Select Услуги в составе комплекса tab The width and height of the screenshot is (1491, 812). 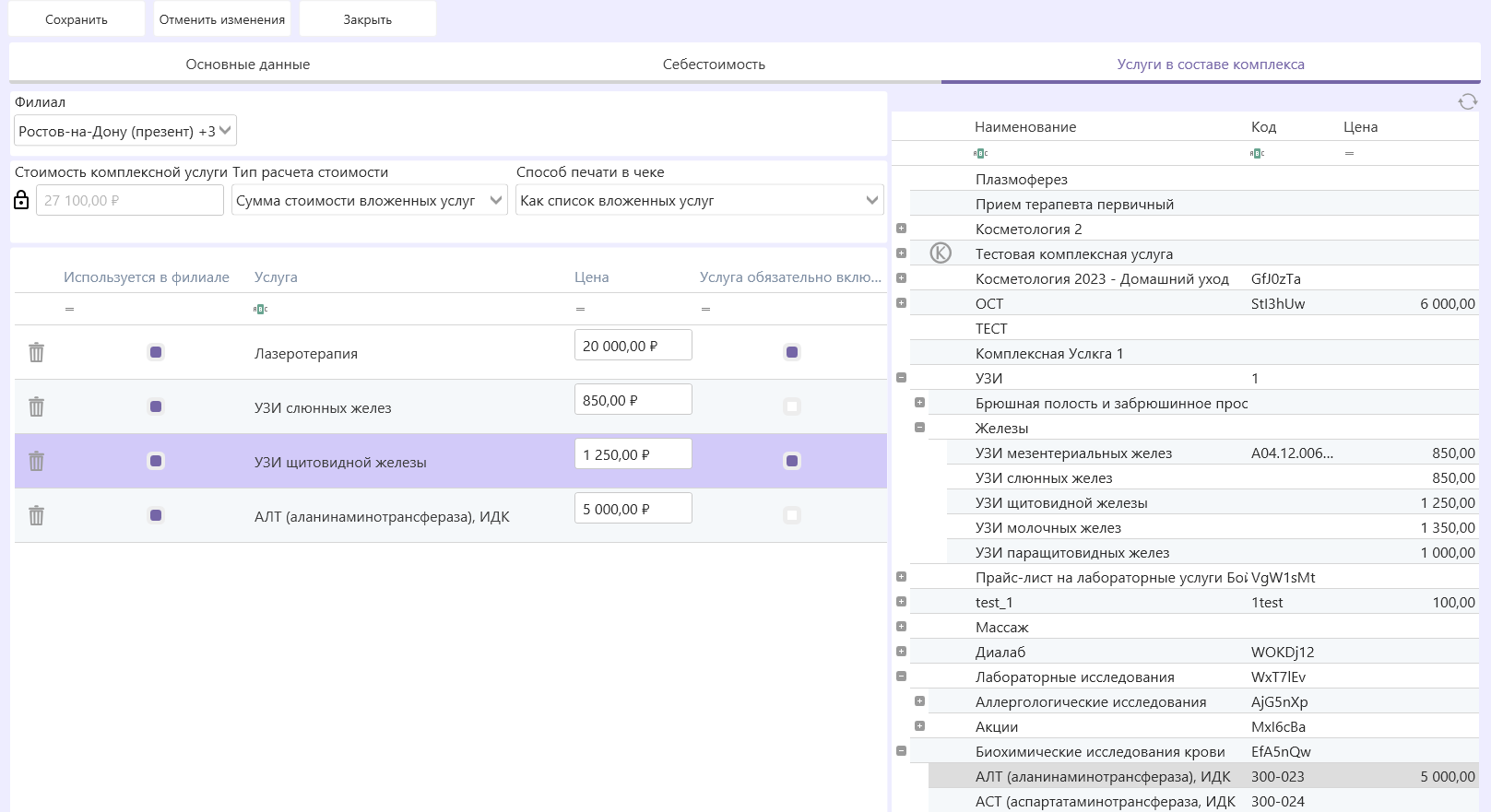point(1211,65)
